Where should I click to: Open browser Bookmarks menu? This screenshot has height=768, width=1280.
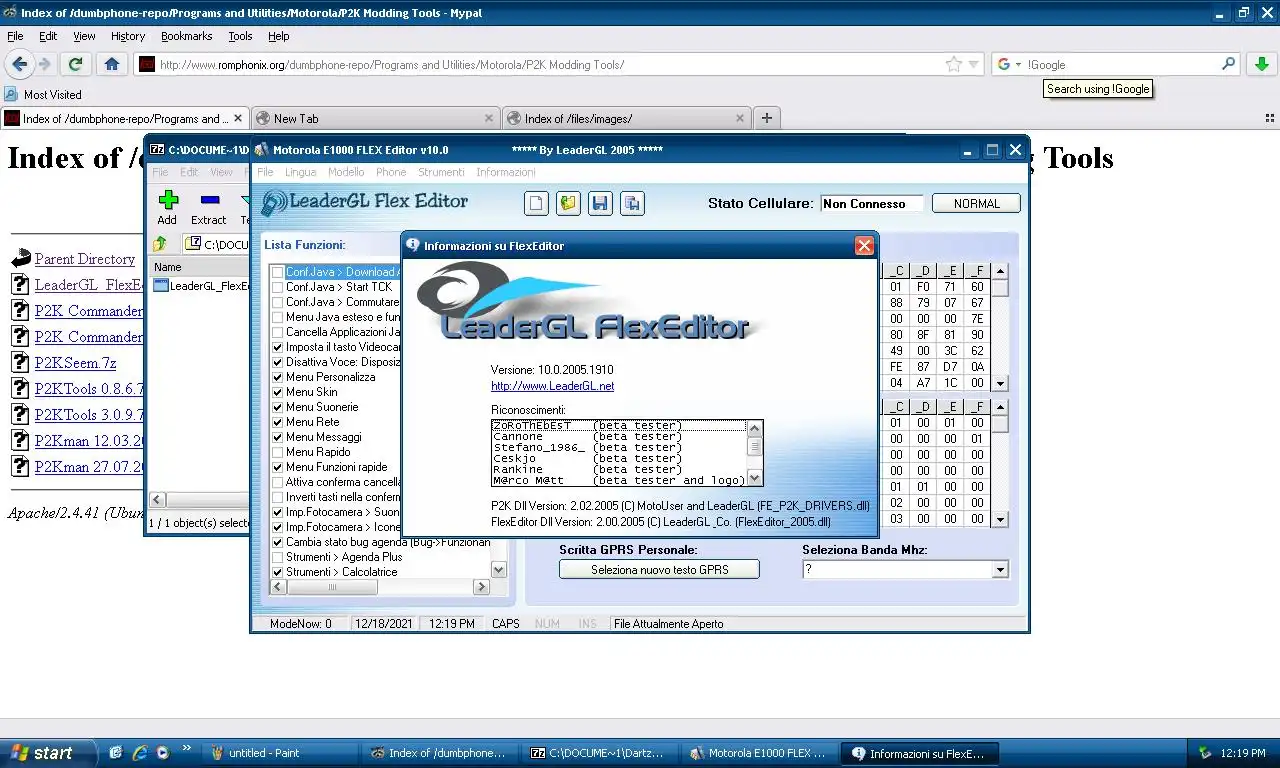186,36
